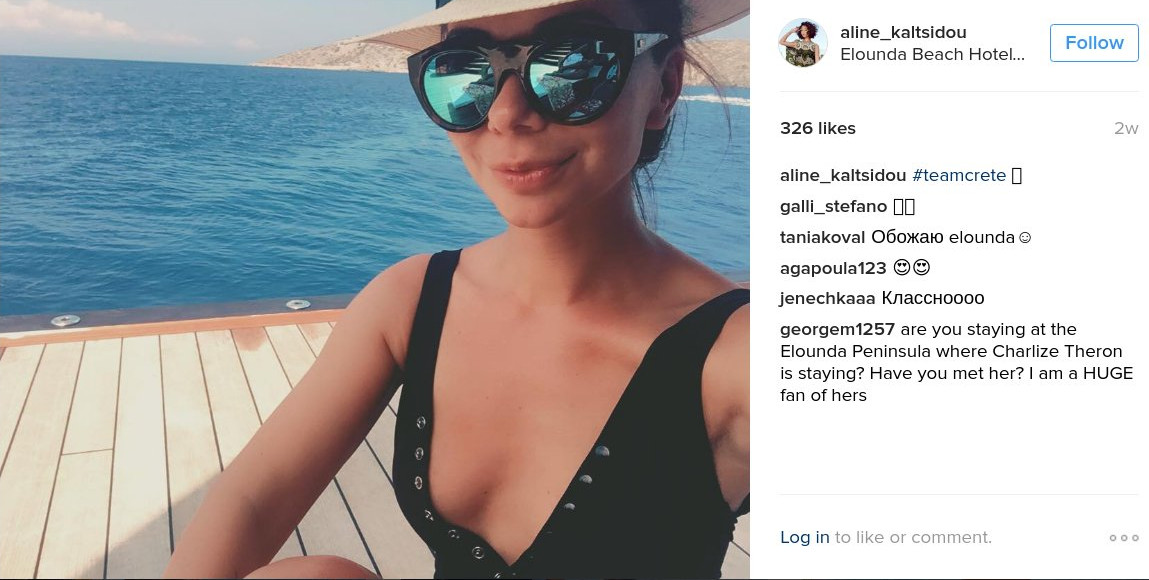Click georgem1257's Charlize Theron comment text
1149x580 pixels.
pyautogui.click(x=956, y=362)
